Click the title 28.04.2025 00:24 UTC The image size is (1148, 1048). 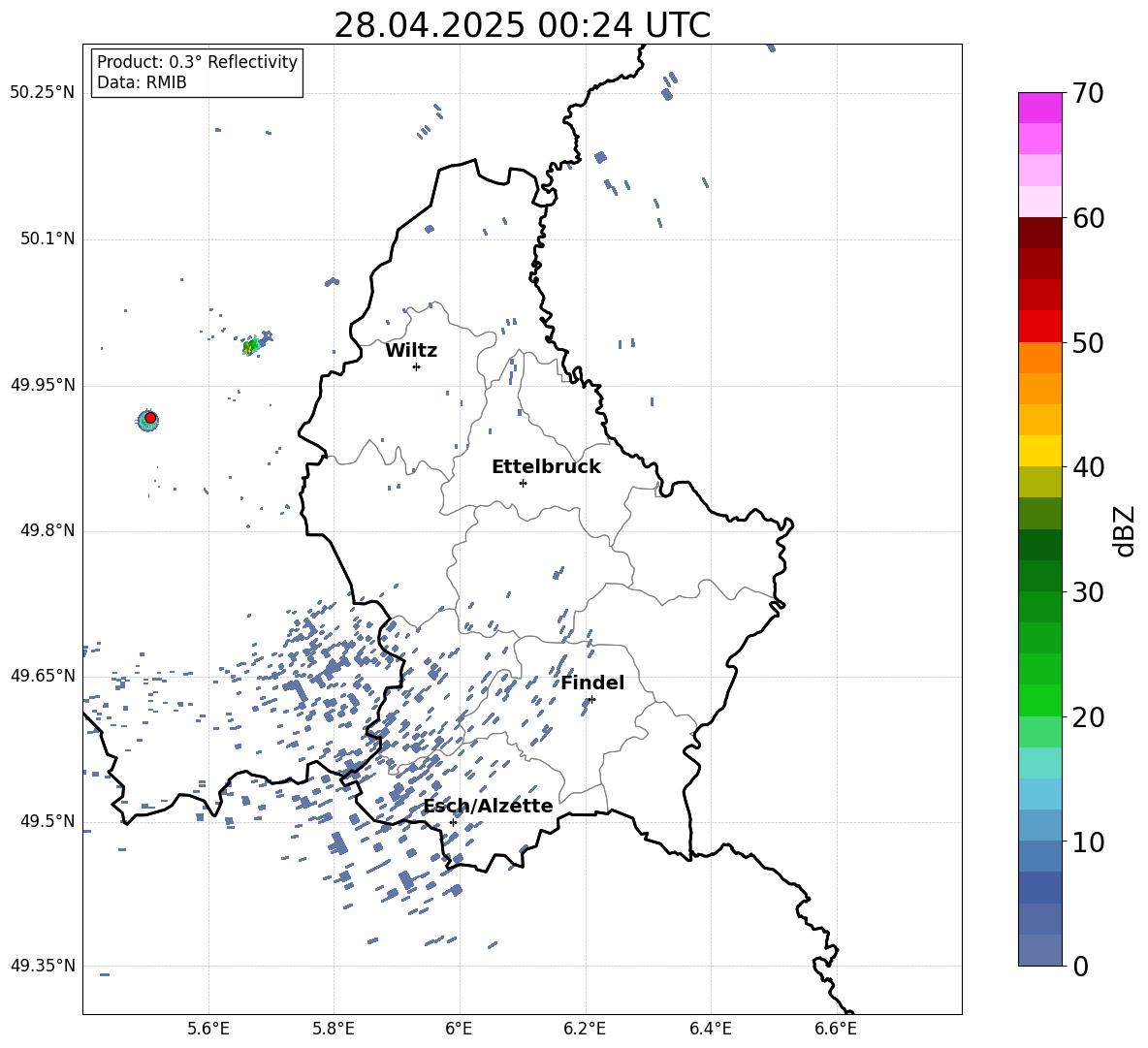(x=522, y=25)
